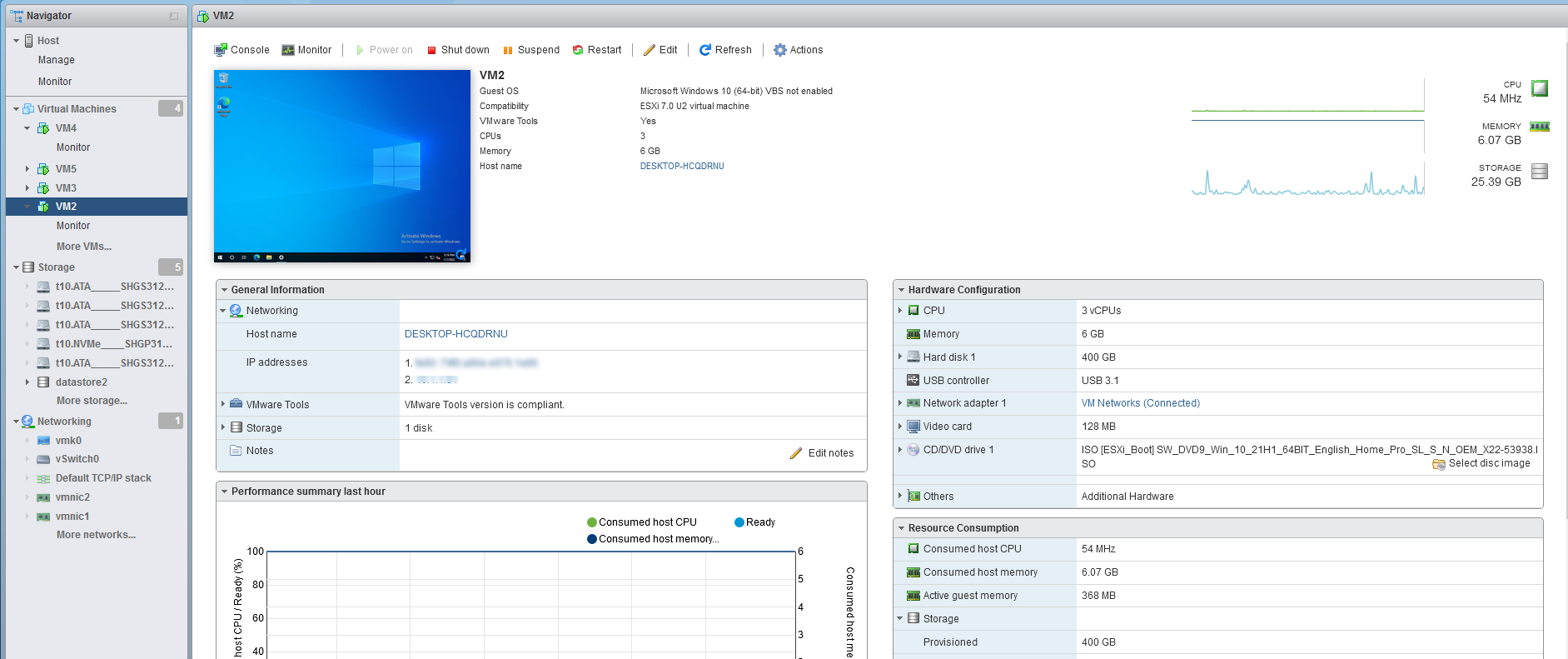Expand the datastore2 tree node
The image size is (1568, 659).
(x=27, y=382)
